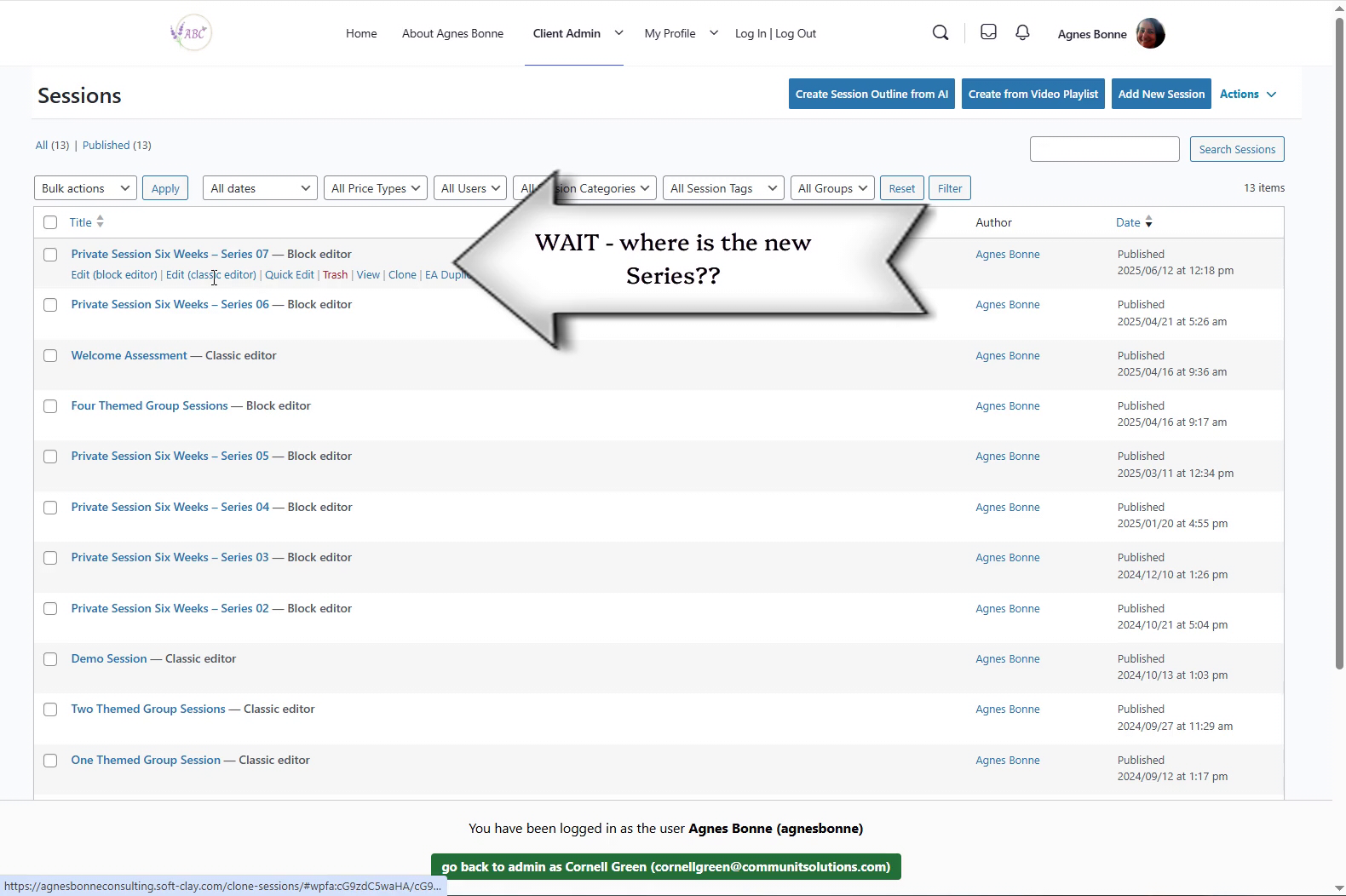The image size is (1346, 896).
Task: Go to About Agnes Bonne menu item
Action: [x=452, y=33]
